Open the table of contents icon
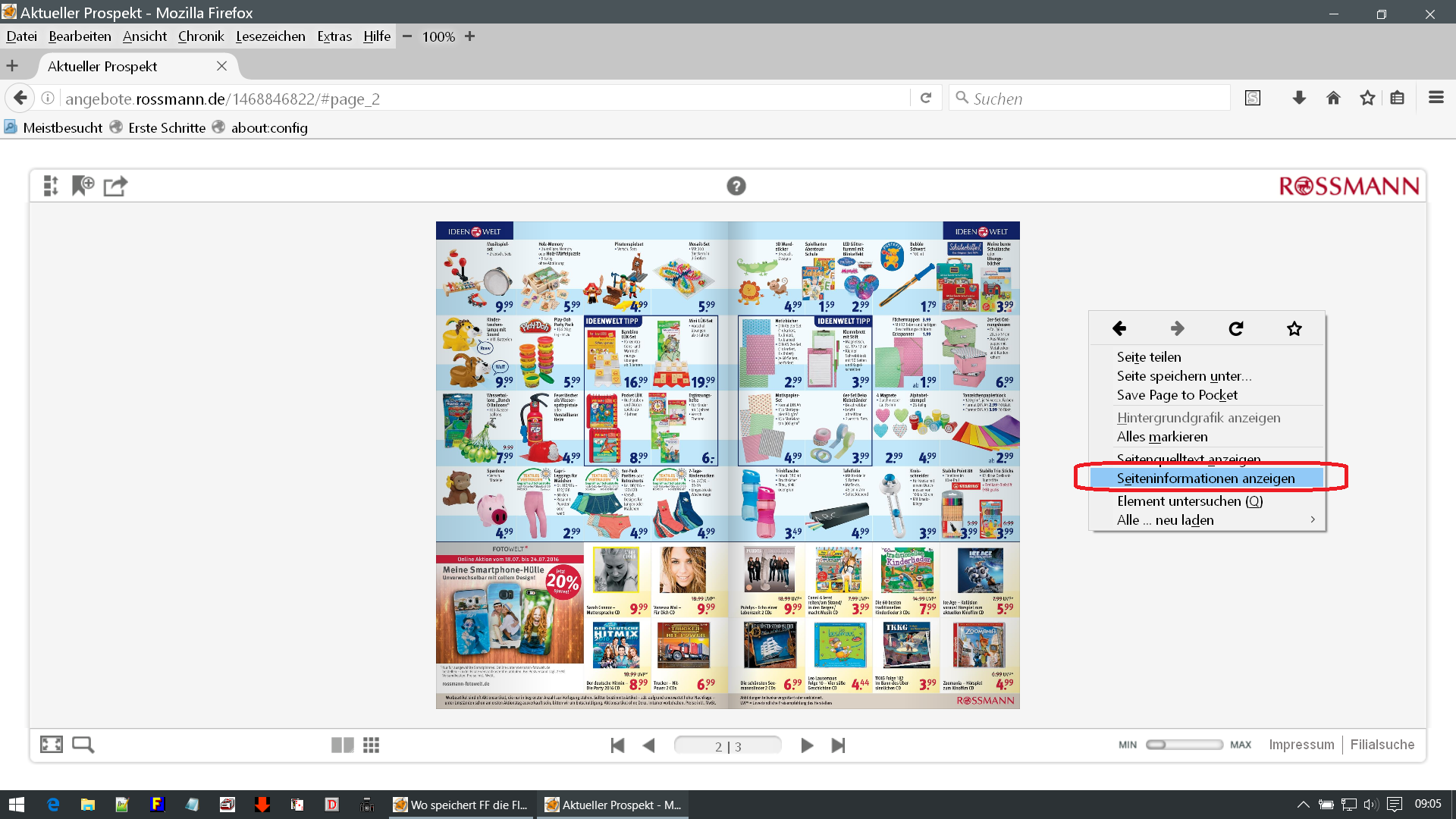This screenshot has width=1456, height=819. tap(51, 186)
